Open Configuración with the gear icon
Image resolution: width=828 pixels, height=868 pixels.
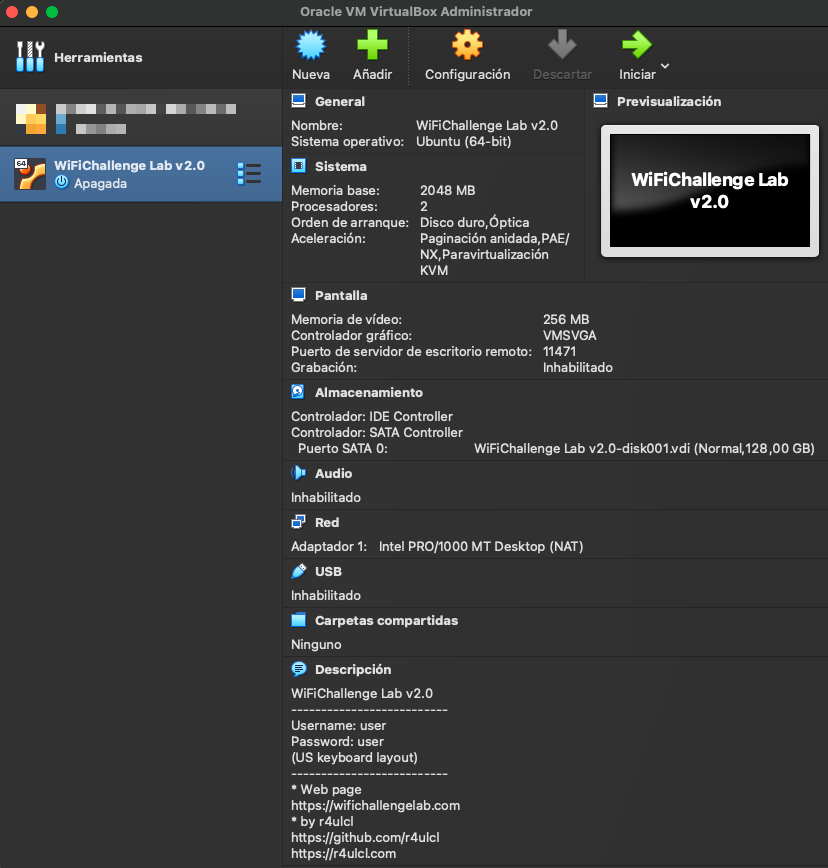467,45
